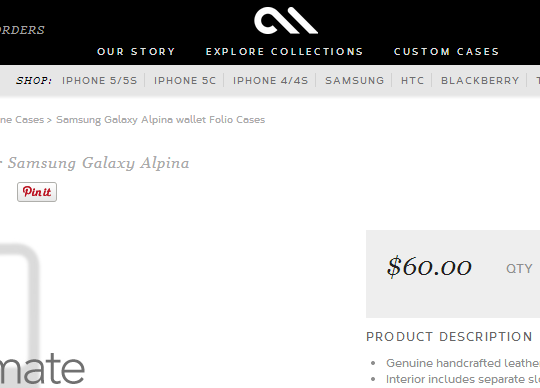Open the Explore Collections menu
The width and height of the screenshot is (540, 388).
point(284,52)
